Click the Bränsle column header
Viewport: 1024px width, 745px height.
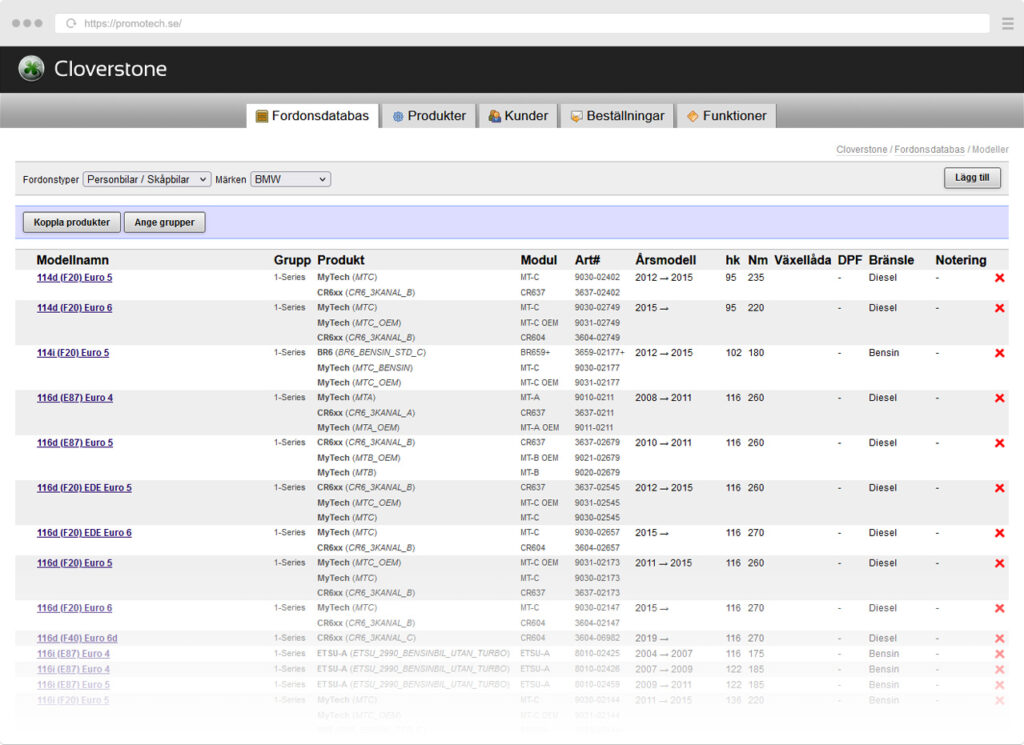[891, 260]
